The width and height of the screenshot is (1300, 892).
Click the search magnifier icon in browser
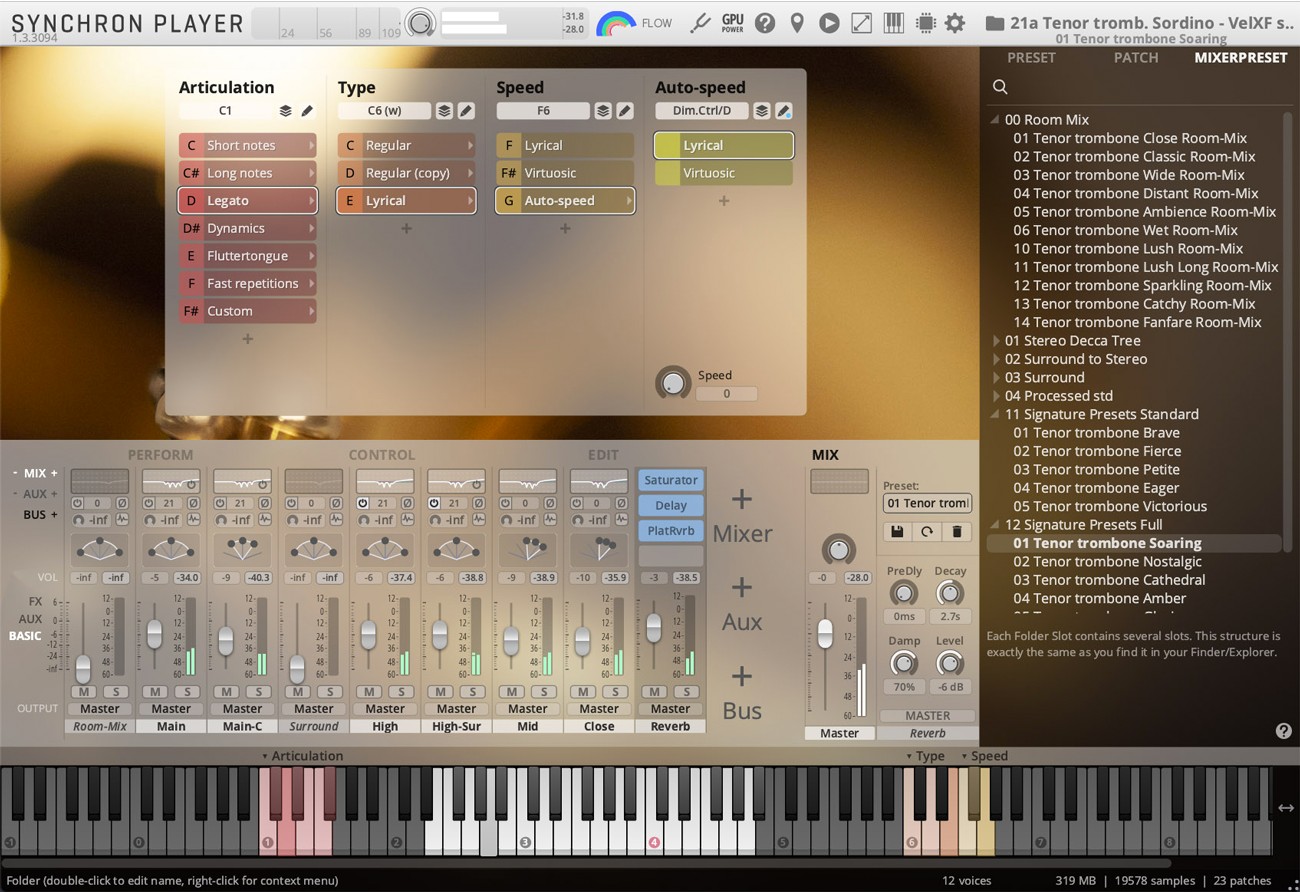point(1000,87)
